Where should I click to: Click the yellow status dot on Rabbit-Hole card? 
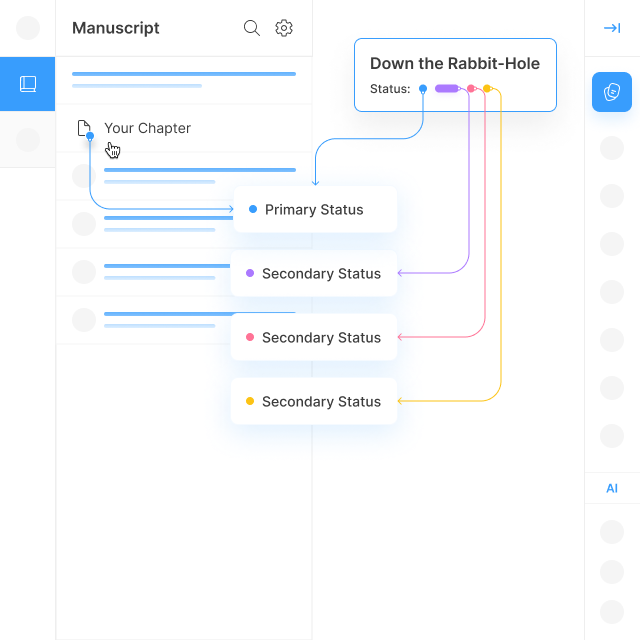pyautogui.click(x=487, y=88)
